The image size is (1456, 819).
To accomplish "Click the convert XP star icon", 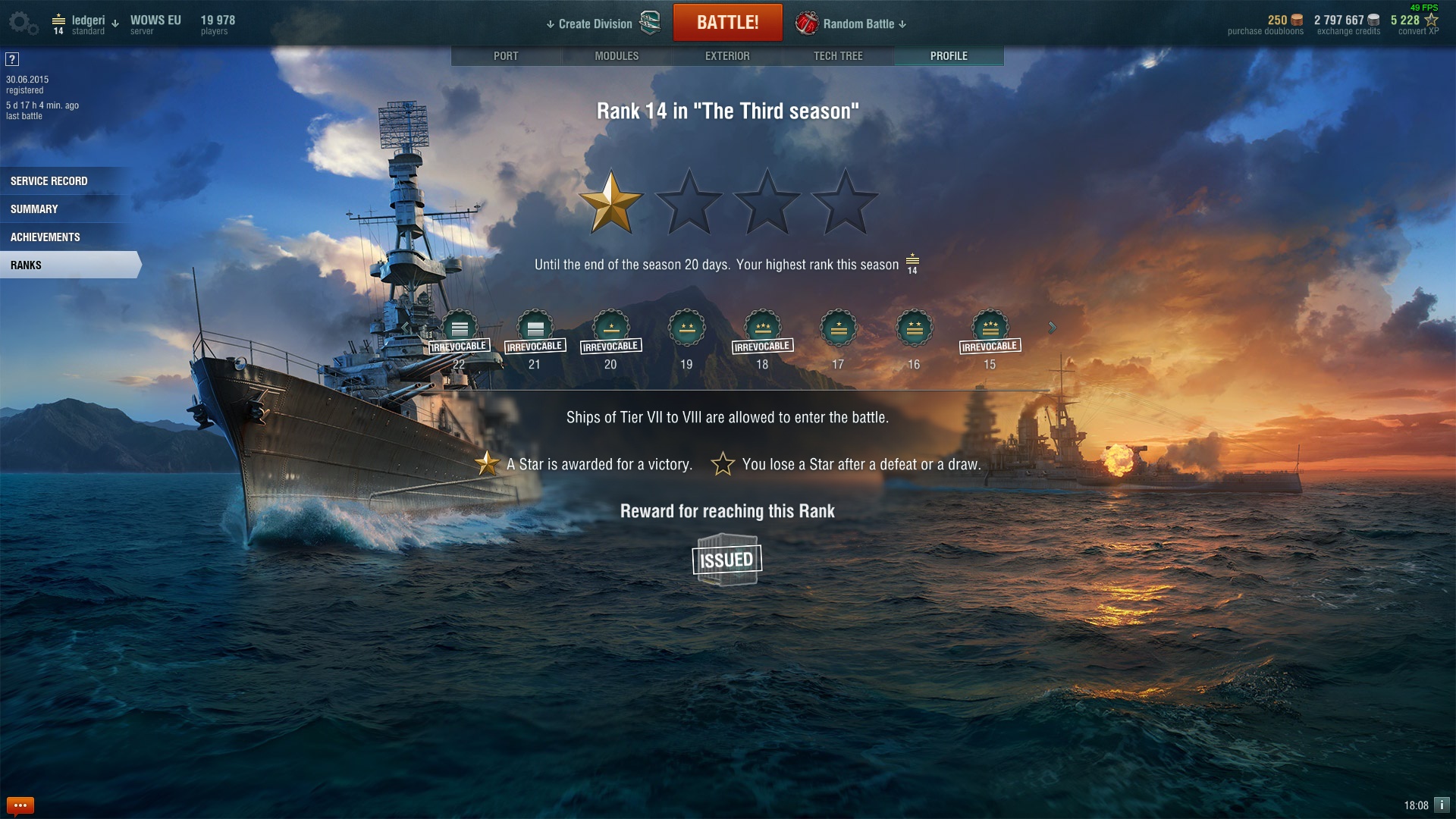I will pos(1432,20).
